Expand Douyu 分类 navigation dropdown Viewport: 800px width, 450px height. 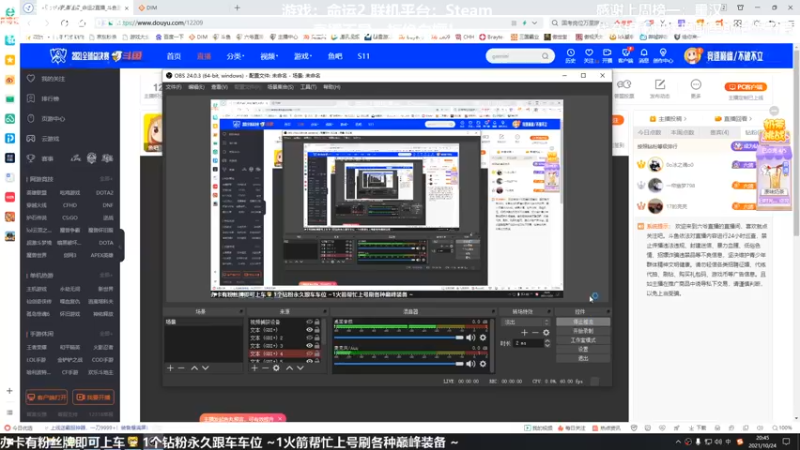pyautogui.click(x=235, y=56)
